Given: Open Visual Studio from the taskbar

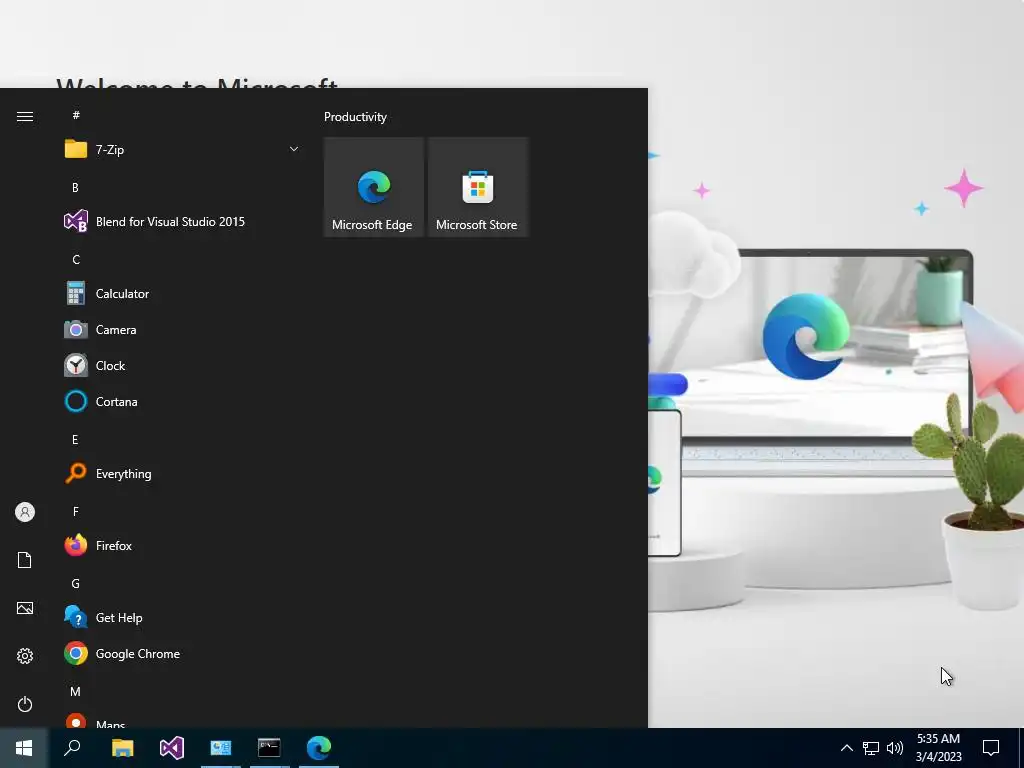Looking at the screenshot, I should point(172,748).
